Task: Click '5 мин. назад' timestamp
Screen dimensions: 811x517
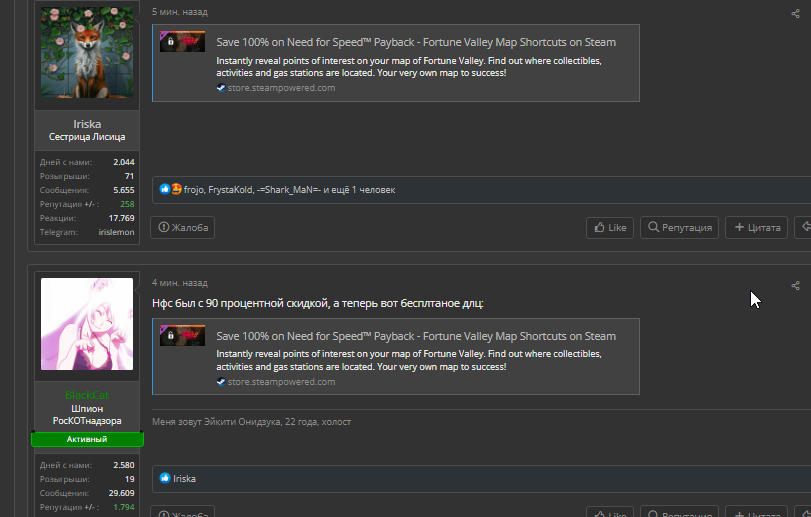Action: [x=179, y=12]
